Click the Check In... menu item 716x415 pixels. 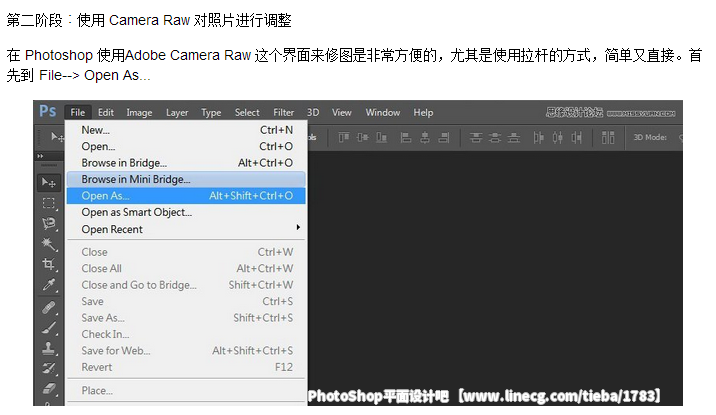tap(186, 334)
